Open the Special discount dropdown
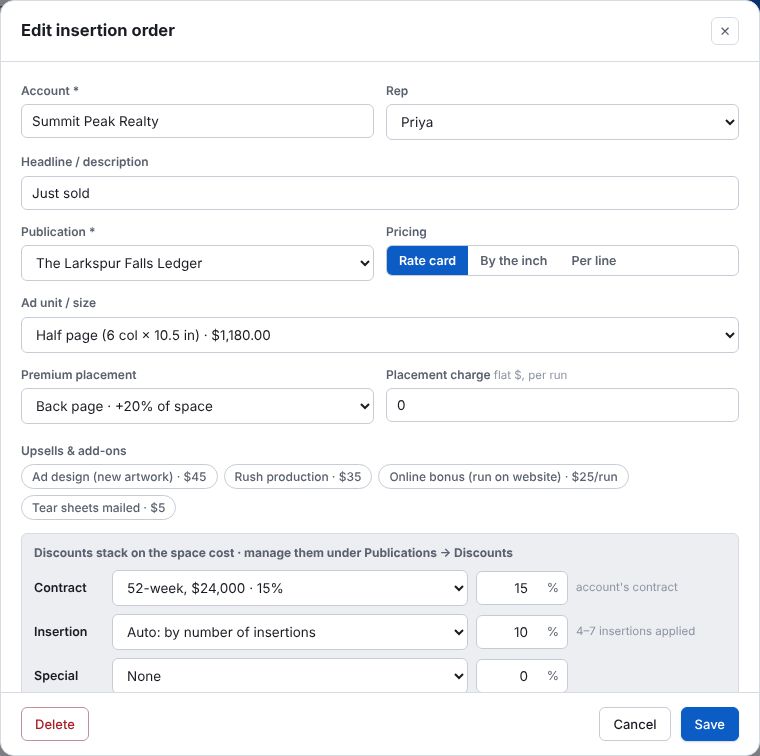Screen dimensions: 760x756 [x=290, y=676]
